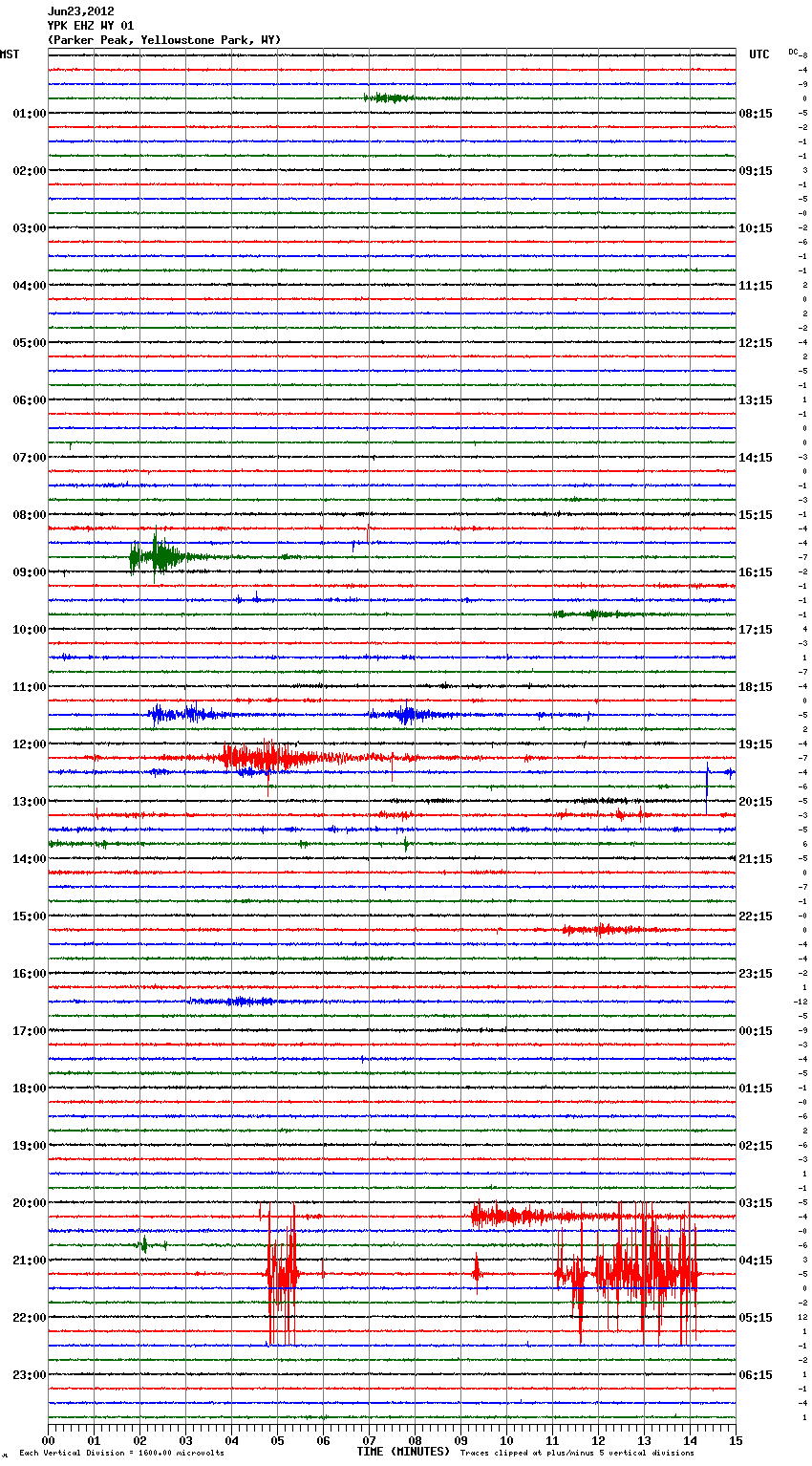Select the 09:00 MST time label

(x=30, y=572)
